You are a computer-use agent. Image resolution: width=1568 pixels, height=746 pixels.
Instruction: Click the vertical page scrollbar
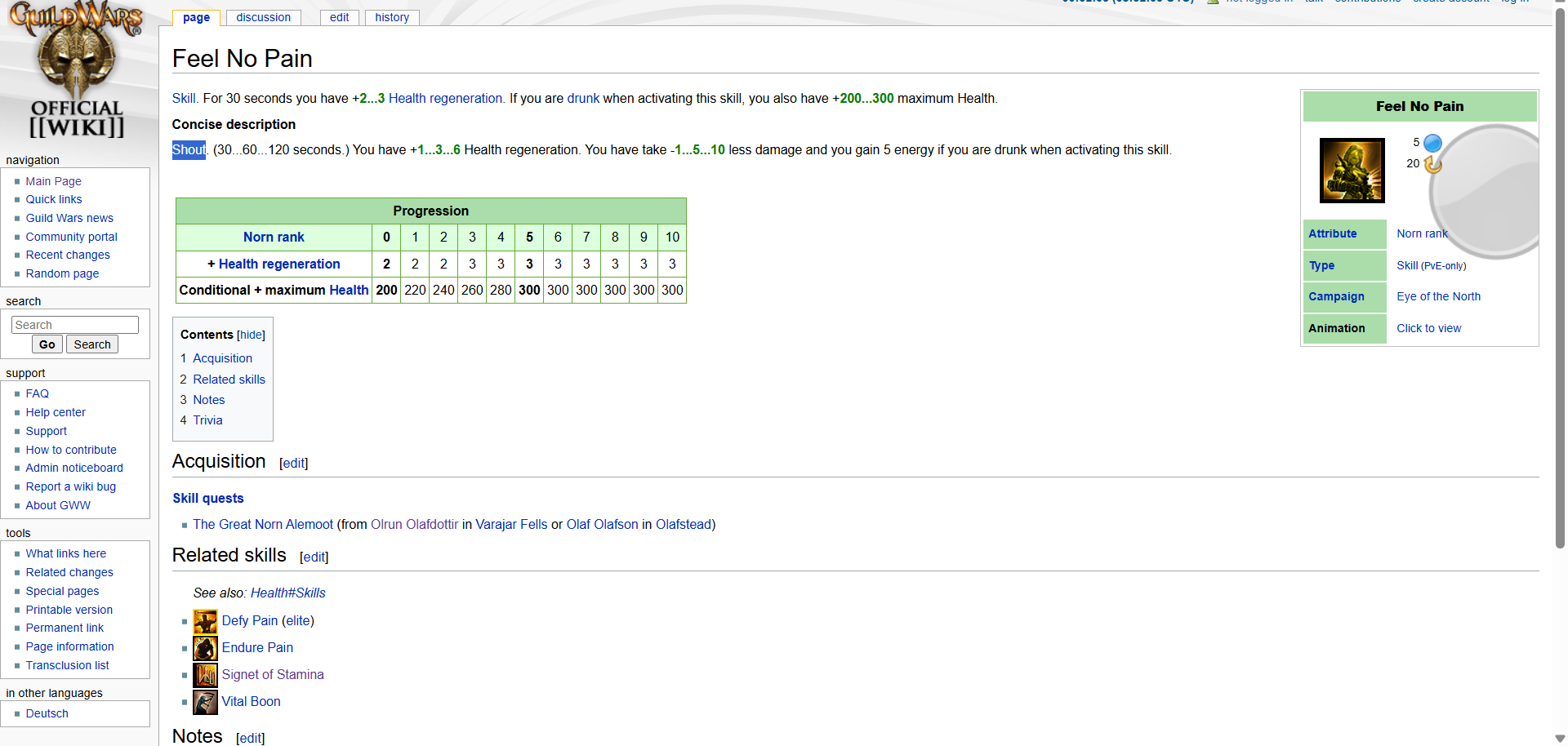1560,278
